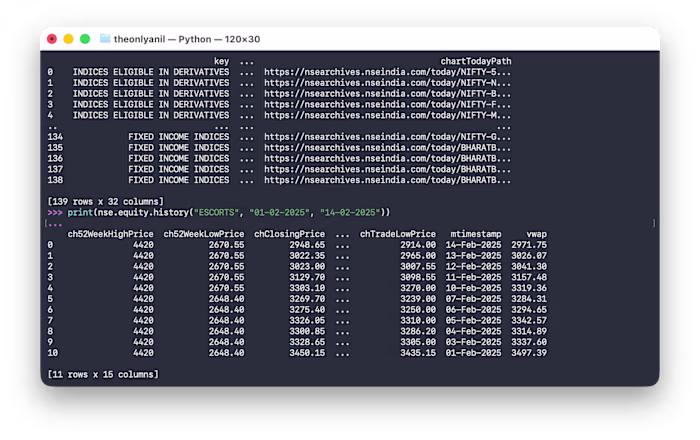Click the 'chTradeLowPrice' column header

point(398,234)
